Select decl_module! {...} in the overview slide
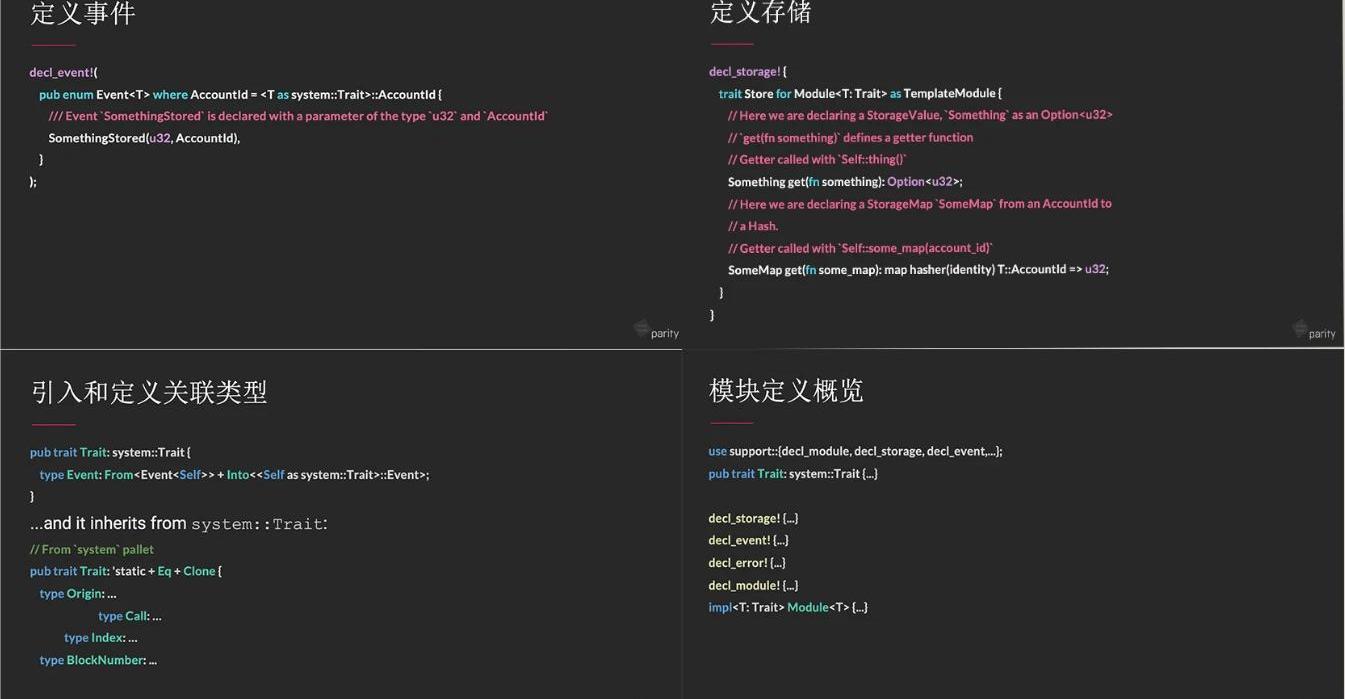 tap(753, 585)
